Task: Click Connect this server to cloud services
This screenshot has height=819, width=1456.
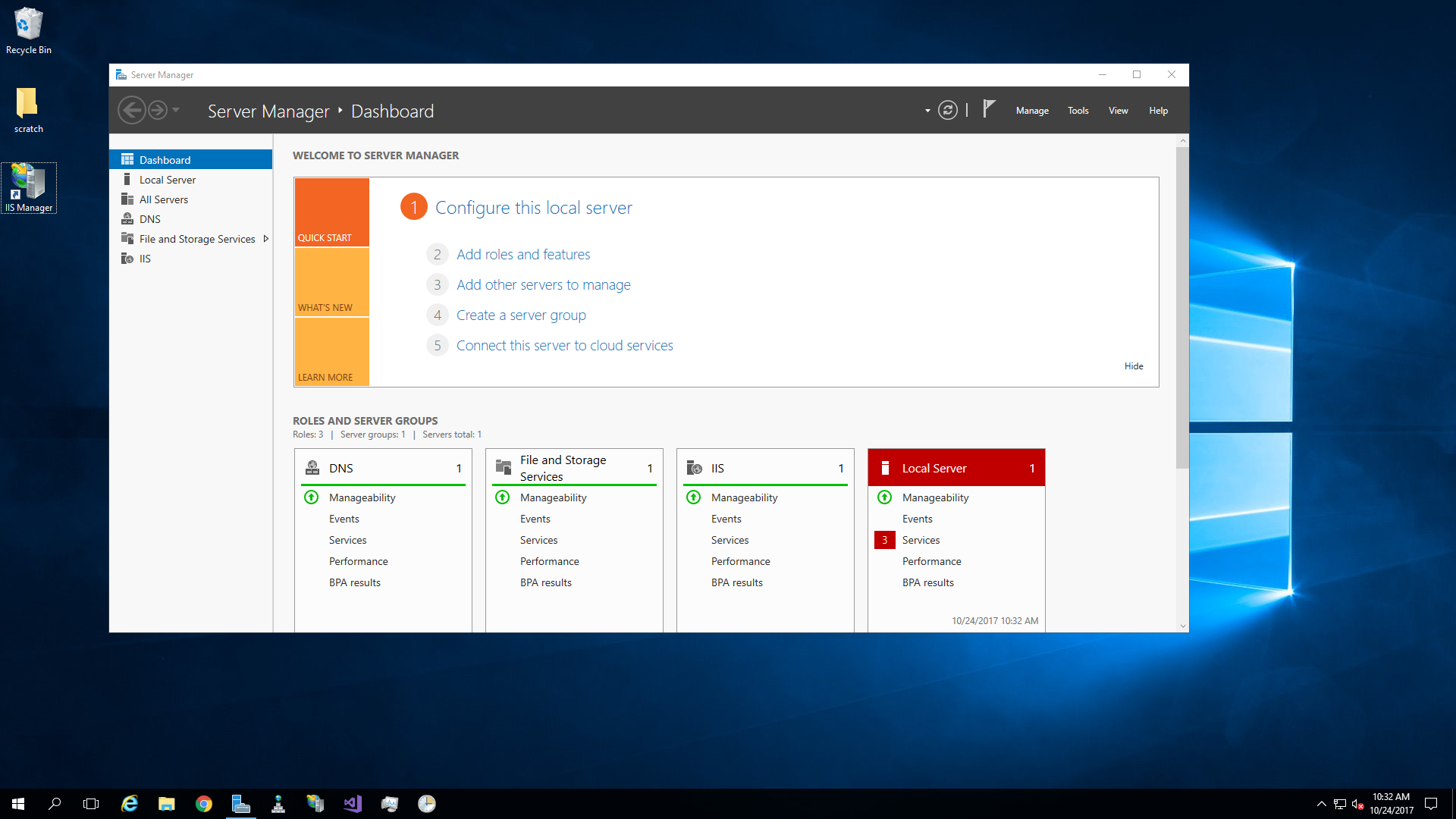Action: (x=564, y=344)
